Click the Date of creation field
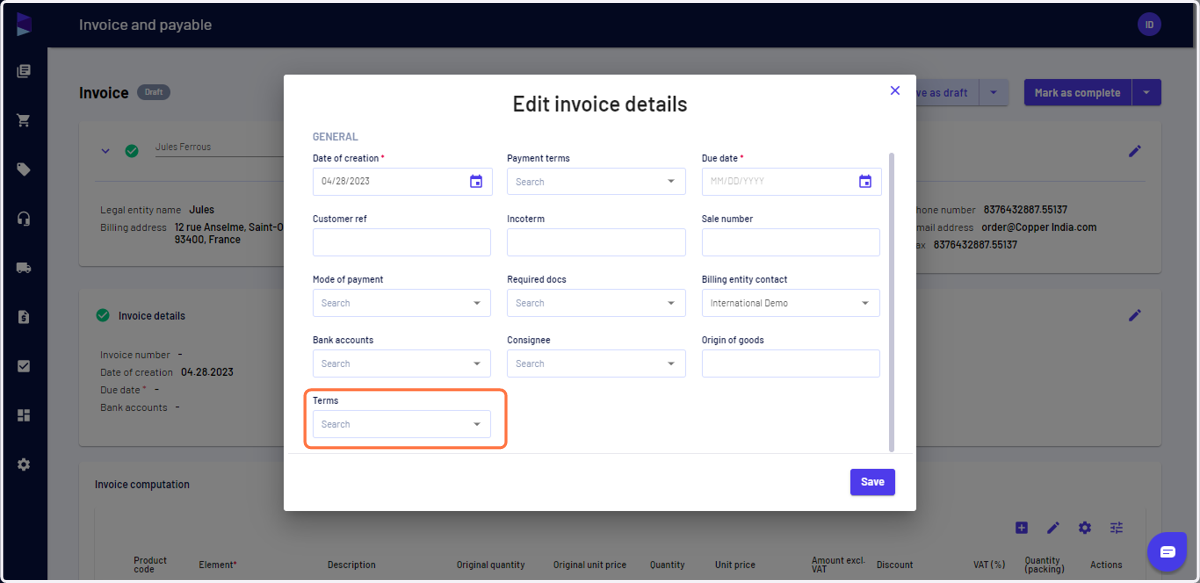1200x583 pixels. (x=402, y=181)
